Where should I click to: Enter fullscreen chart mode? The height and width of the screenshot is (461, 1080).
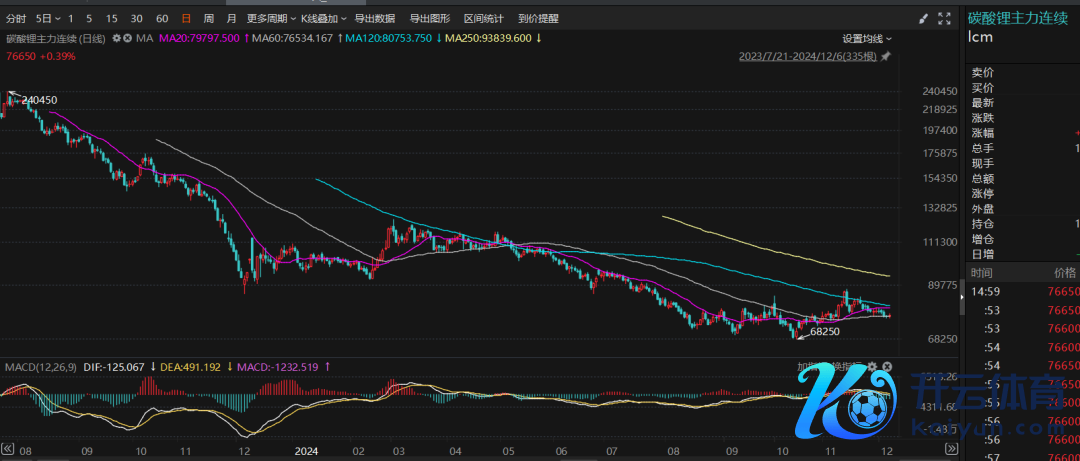(x=945, y=19)
